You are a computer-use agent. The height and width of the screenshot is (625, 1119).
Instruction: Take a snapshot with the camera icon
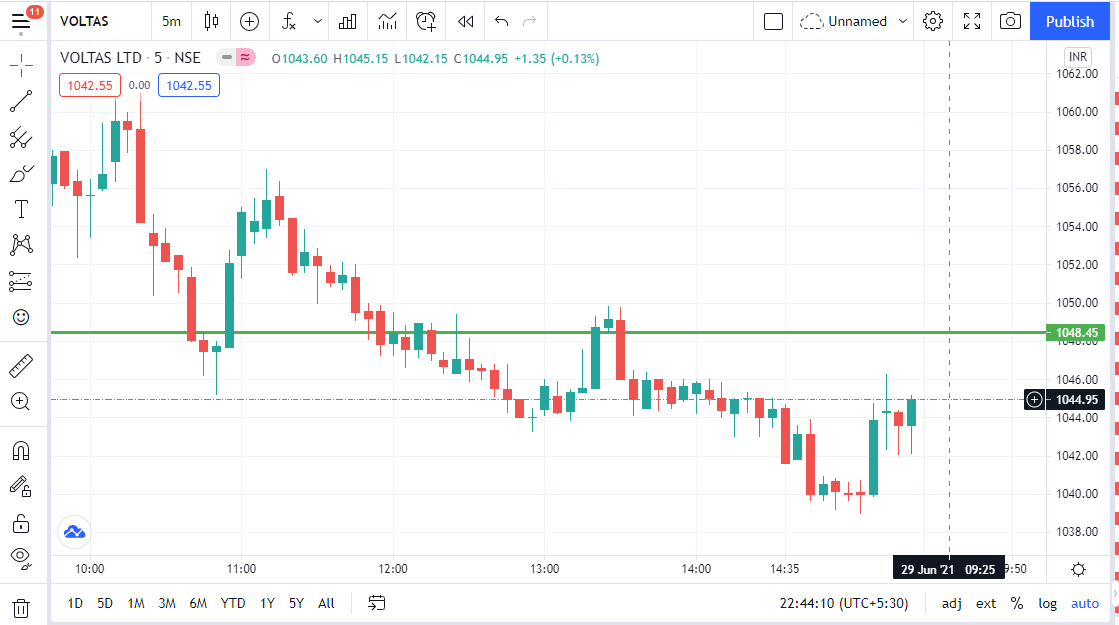click(x=1010, y=21)
